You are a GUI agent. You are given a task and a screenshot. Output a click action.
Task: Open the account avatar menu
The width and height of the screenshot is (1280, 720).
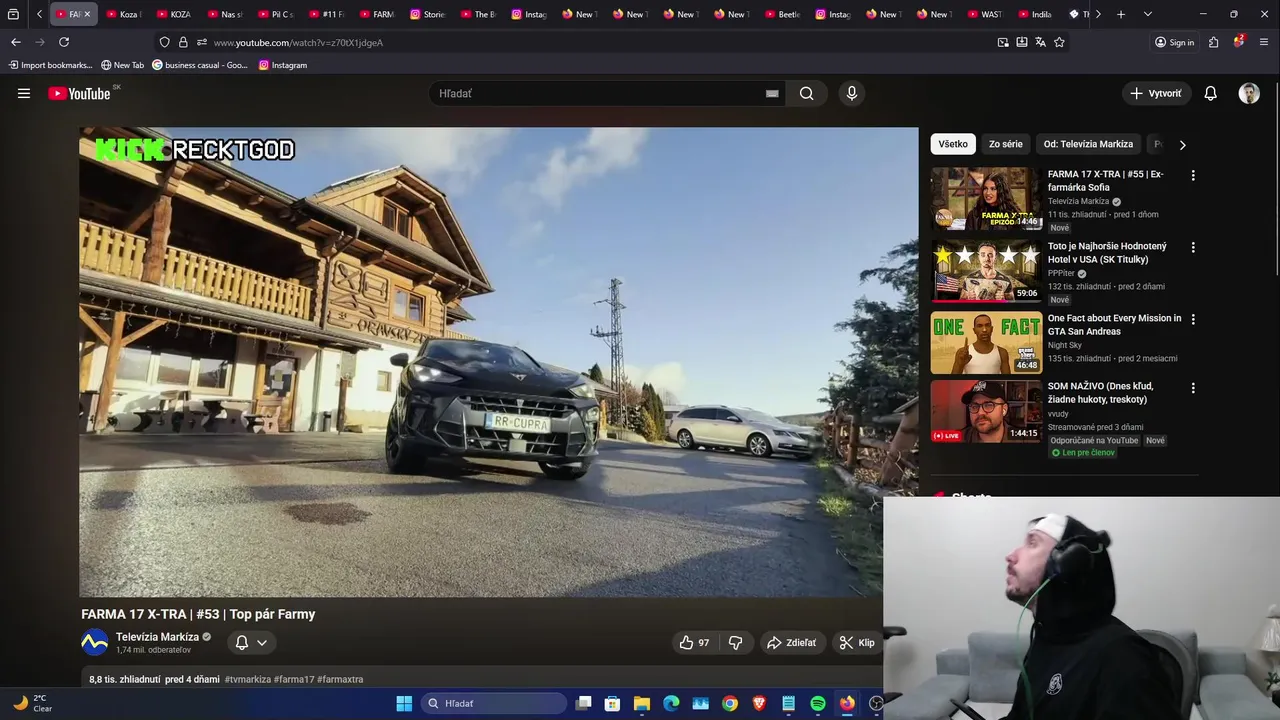point(1249,93)
